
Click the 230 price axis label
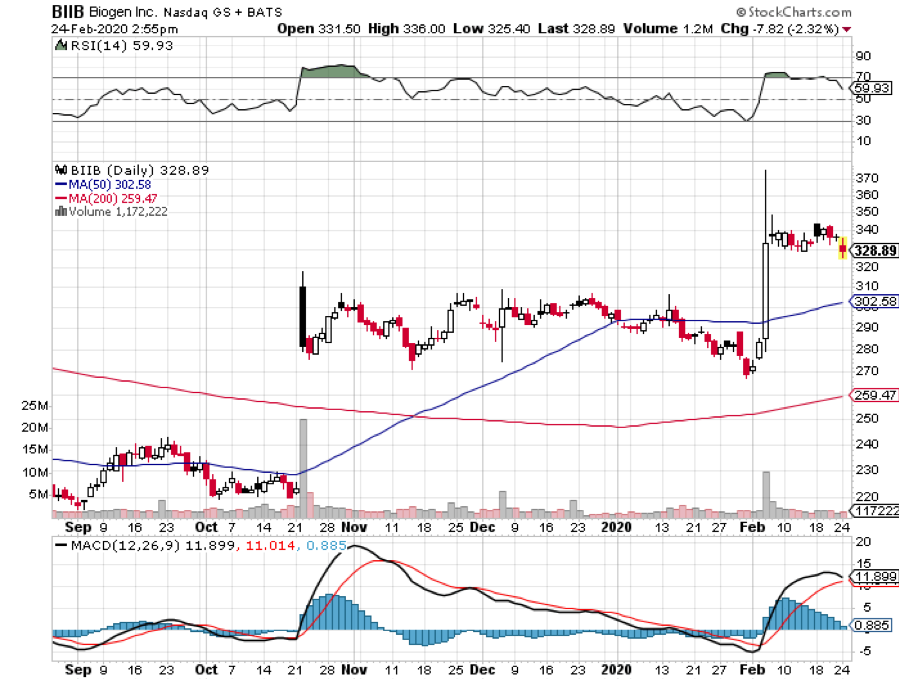click(x=866, y=470)
